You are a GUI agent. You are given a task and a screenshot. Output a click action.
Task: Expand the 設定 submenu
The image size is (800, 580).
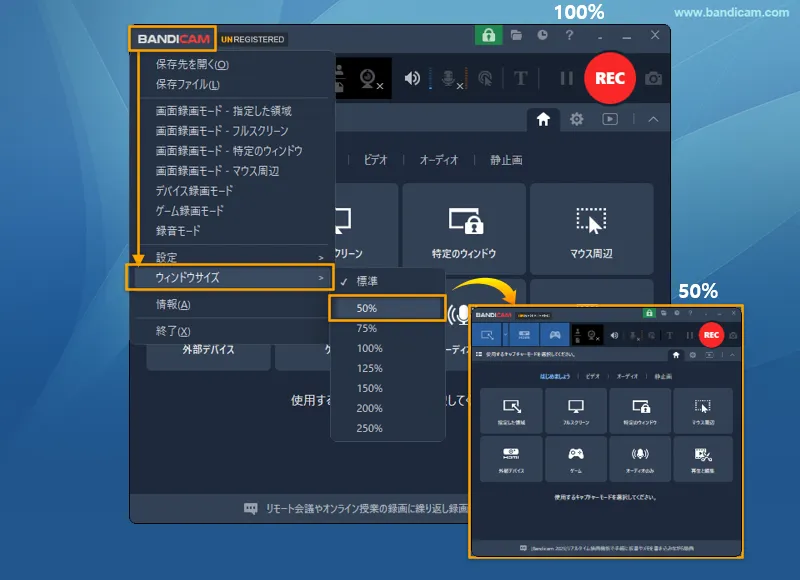(x=233, y=257)
